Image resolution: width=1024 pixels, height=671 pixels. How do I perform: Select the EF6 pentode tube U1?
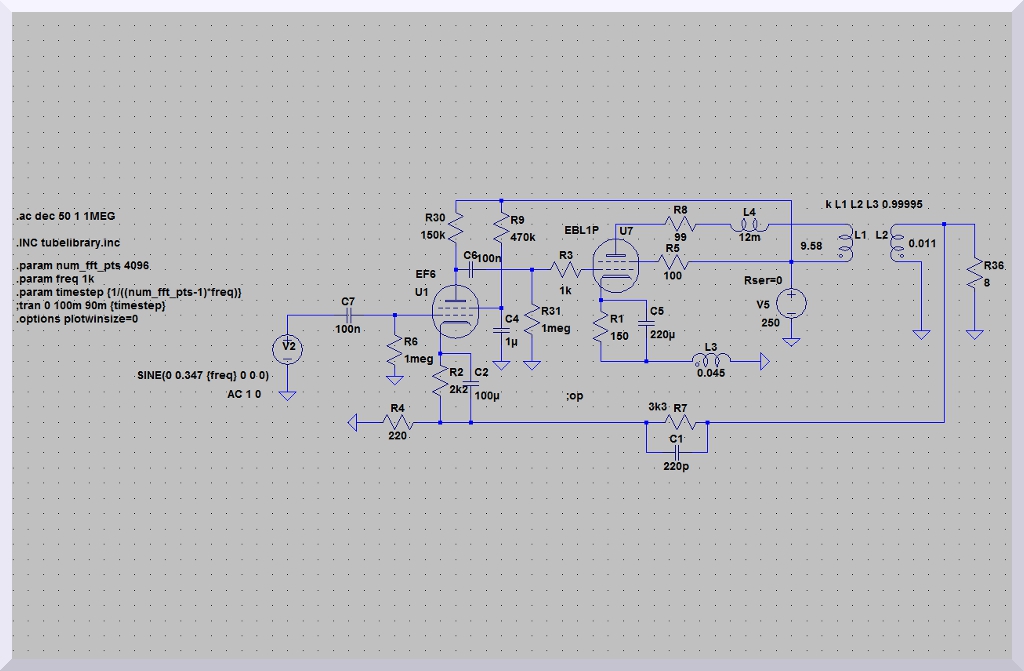click(x=455, y=309)
